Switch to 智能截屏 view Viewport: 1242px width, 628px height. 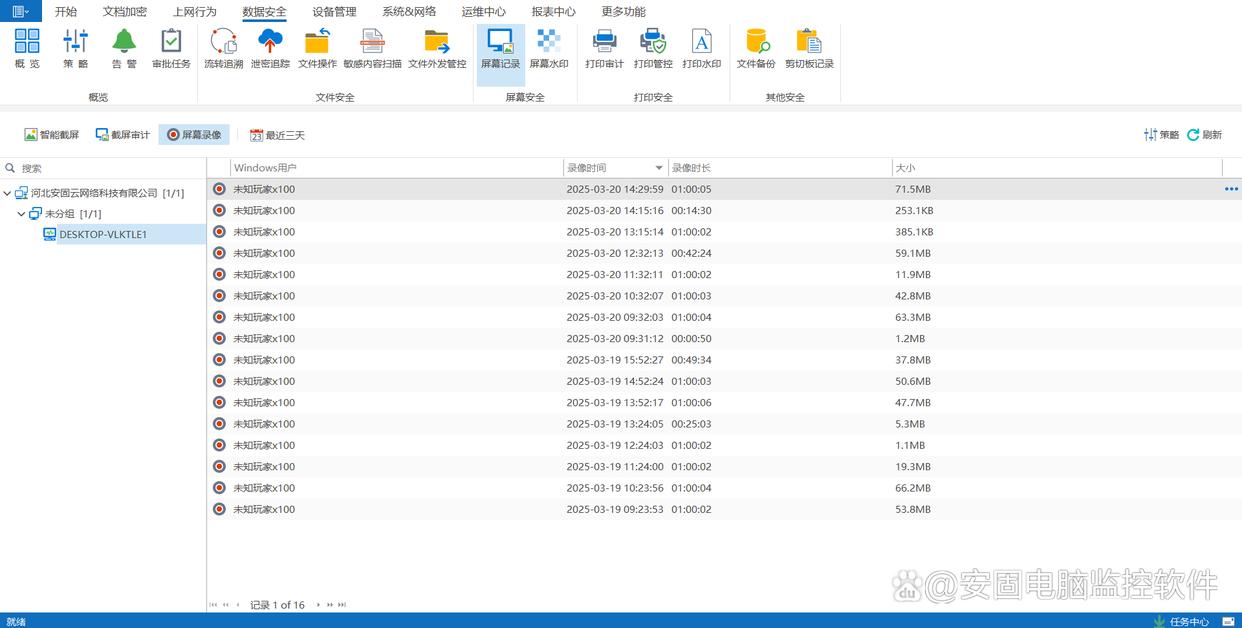[x=52, y=135]
